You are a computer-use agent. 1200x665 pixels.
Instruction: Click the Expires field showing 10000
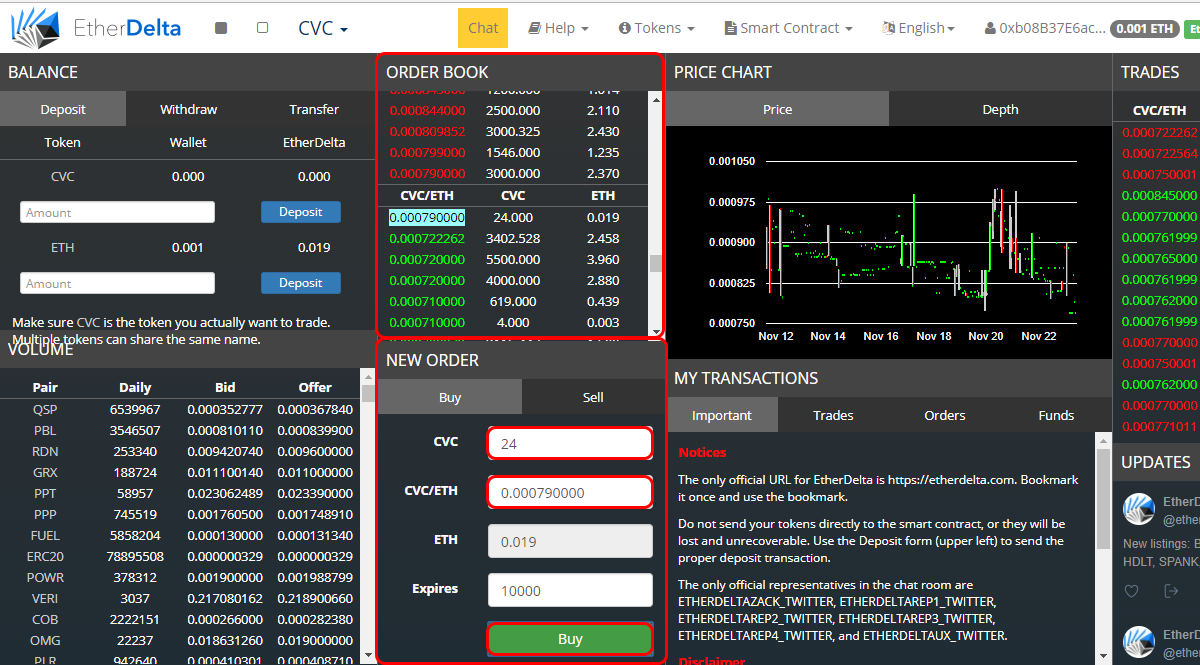[x=570, y=590]
